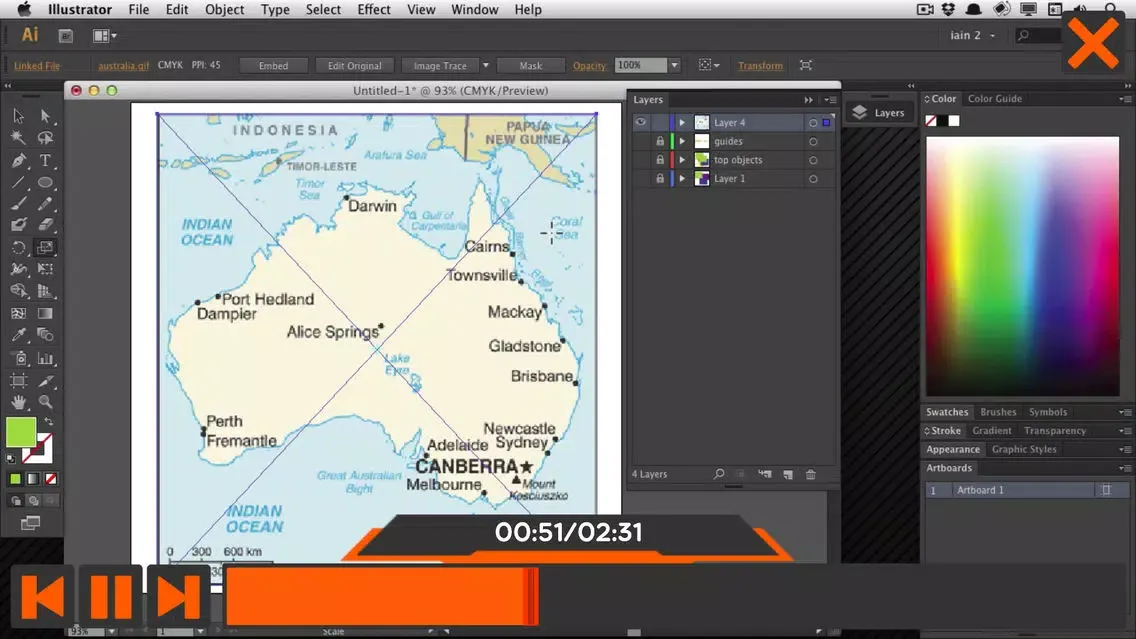Screen dimensions: 1136x639
Task: Hide Layer 4 using its eye icon
Action: [640, 122]
